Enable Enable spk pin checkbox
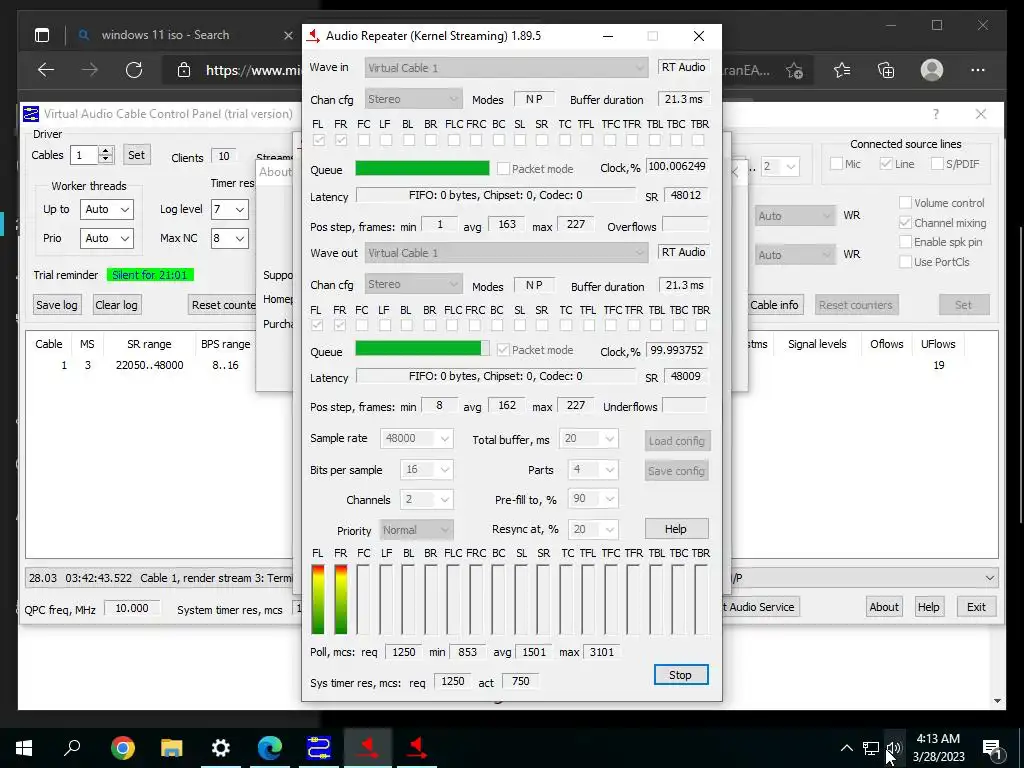This screenshot has width=1024, height=768. [905, 242]
